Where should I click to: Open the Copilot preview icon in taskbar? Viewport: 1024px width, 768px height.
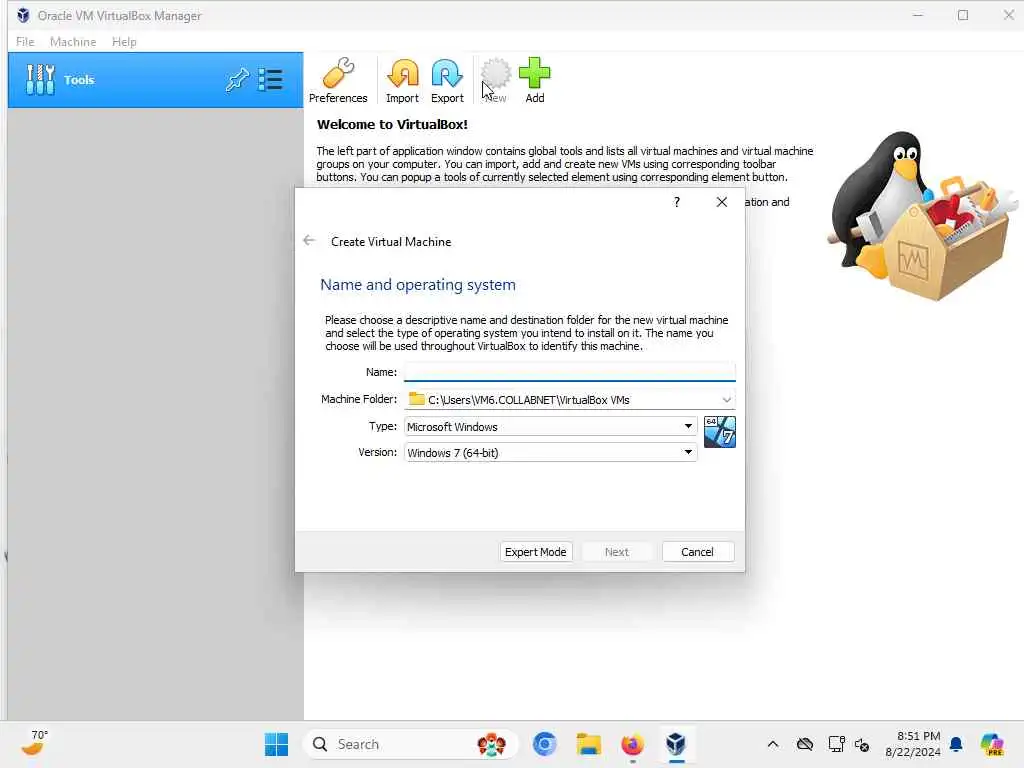992,744
